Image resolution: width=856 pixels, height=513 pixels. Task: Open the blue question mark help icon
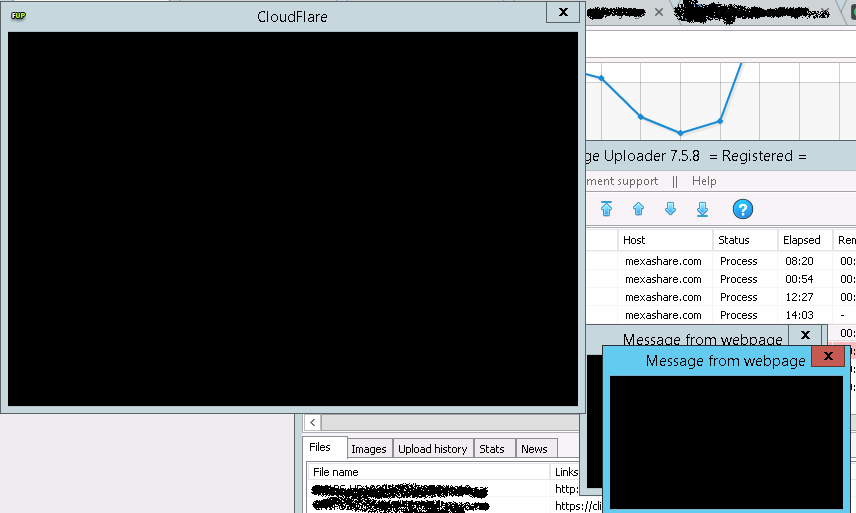pos(742,209)
